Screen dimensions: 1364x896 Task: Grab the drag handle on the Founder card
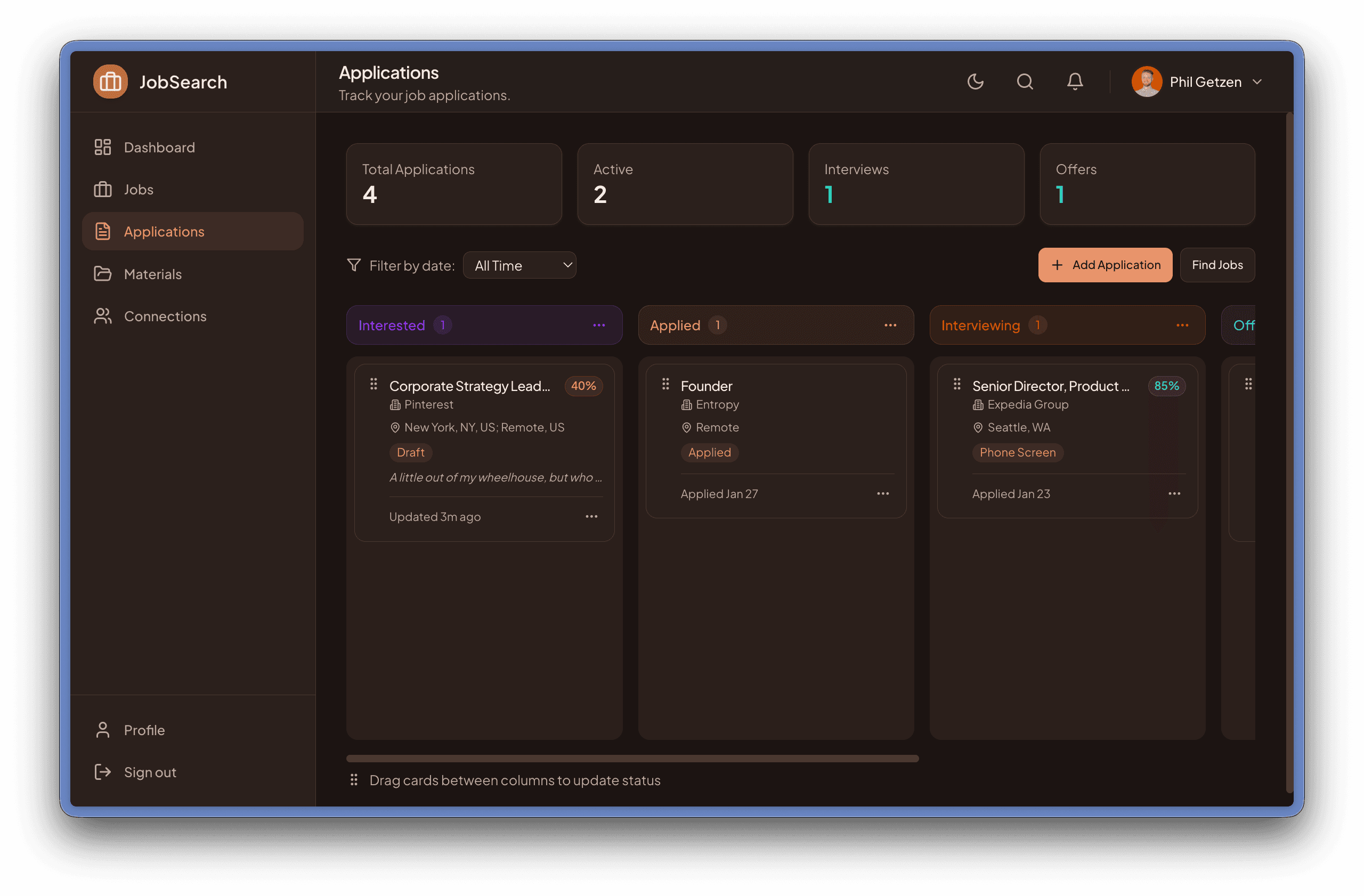click(665, 385)
